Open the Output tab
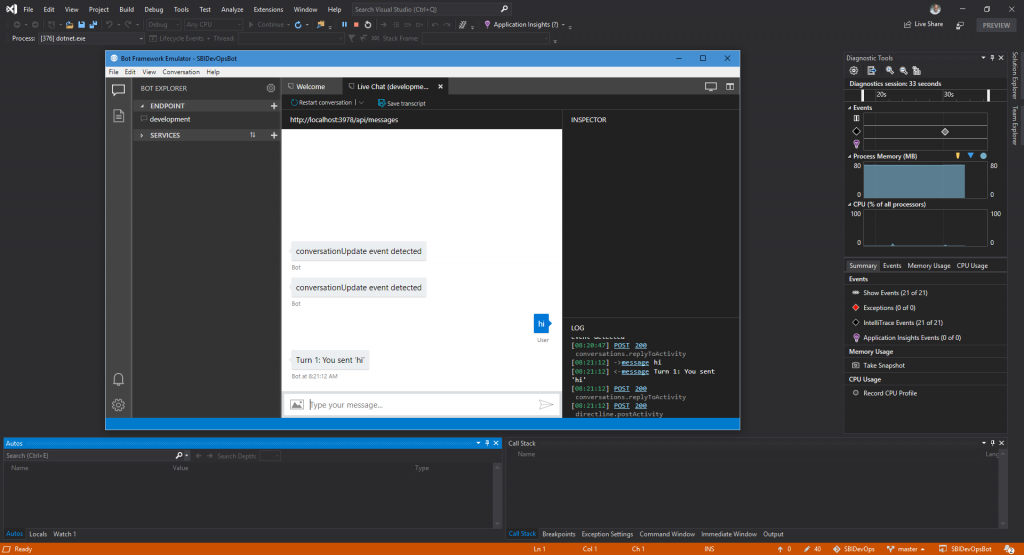This screenshot has height=555, width=1024. pos(773,534)
